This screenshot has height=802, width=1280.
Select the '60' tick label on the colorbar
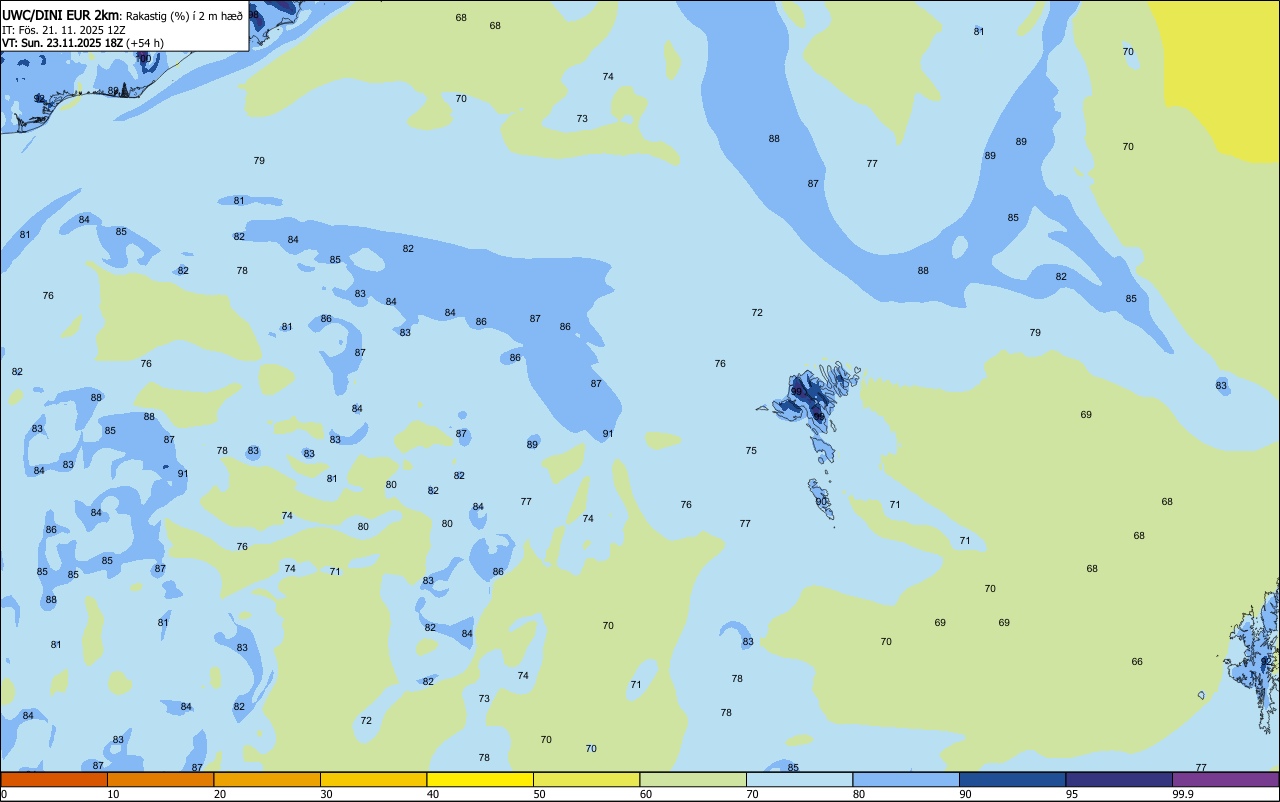(x=646, y=794)
